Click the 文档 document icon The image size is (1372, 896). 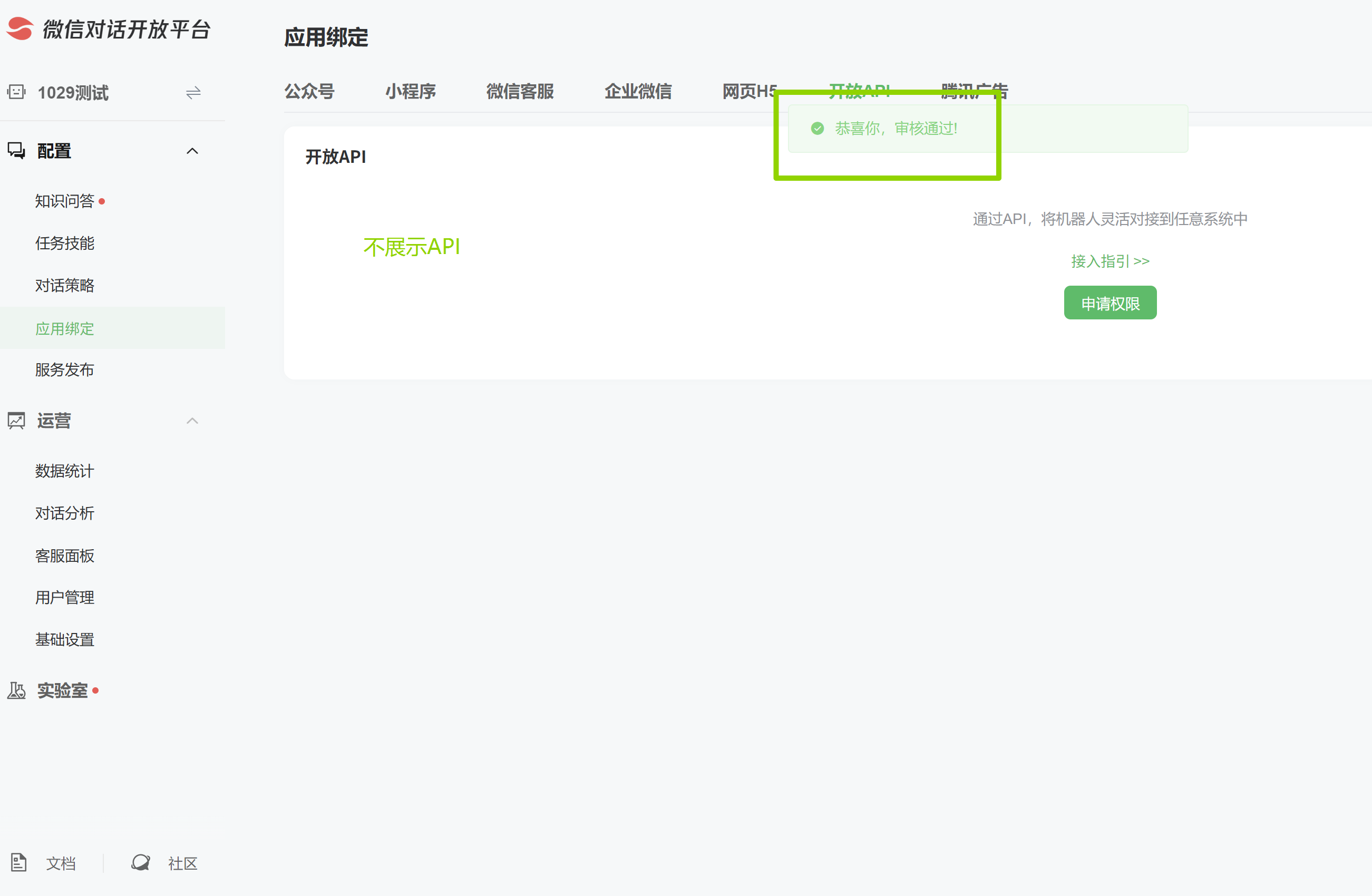coord(18,863)
